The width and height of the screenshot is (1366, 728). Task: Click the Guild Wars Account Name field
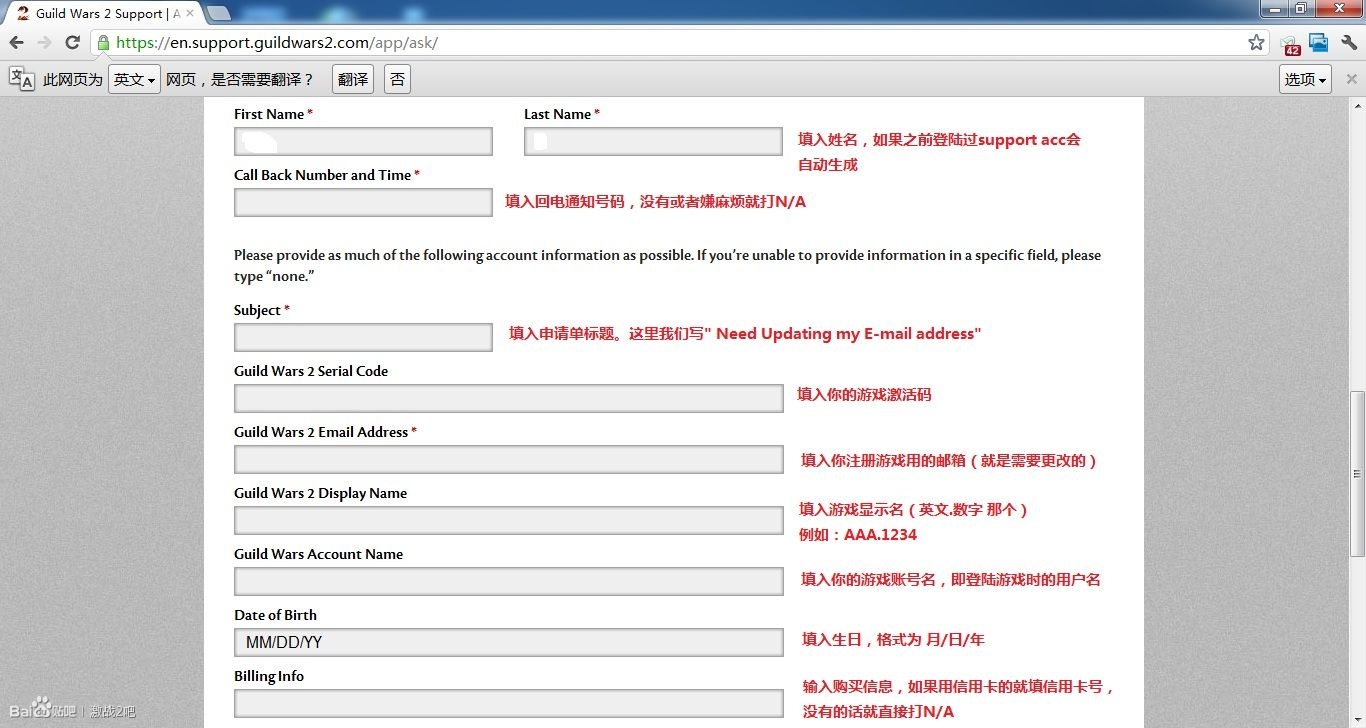pos(509,581)
